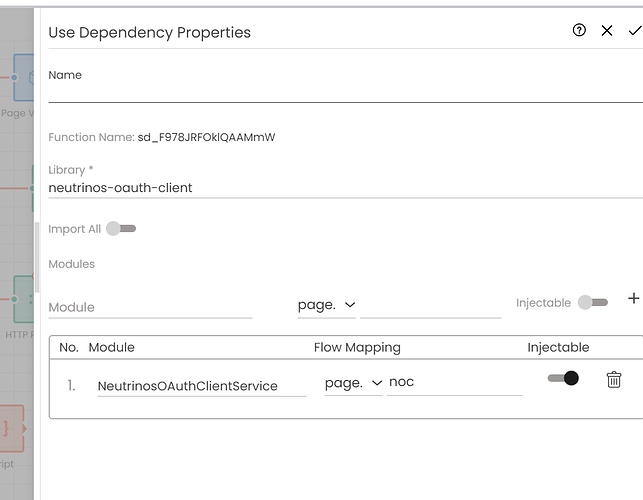Image resolution: width=643 pixels, height=500 pixels.
Task: Click the Injectable column header
Action: click(558, 347)
